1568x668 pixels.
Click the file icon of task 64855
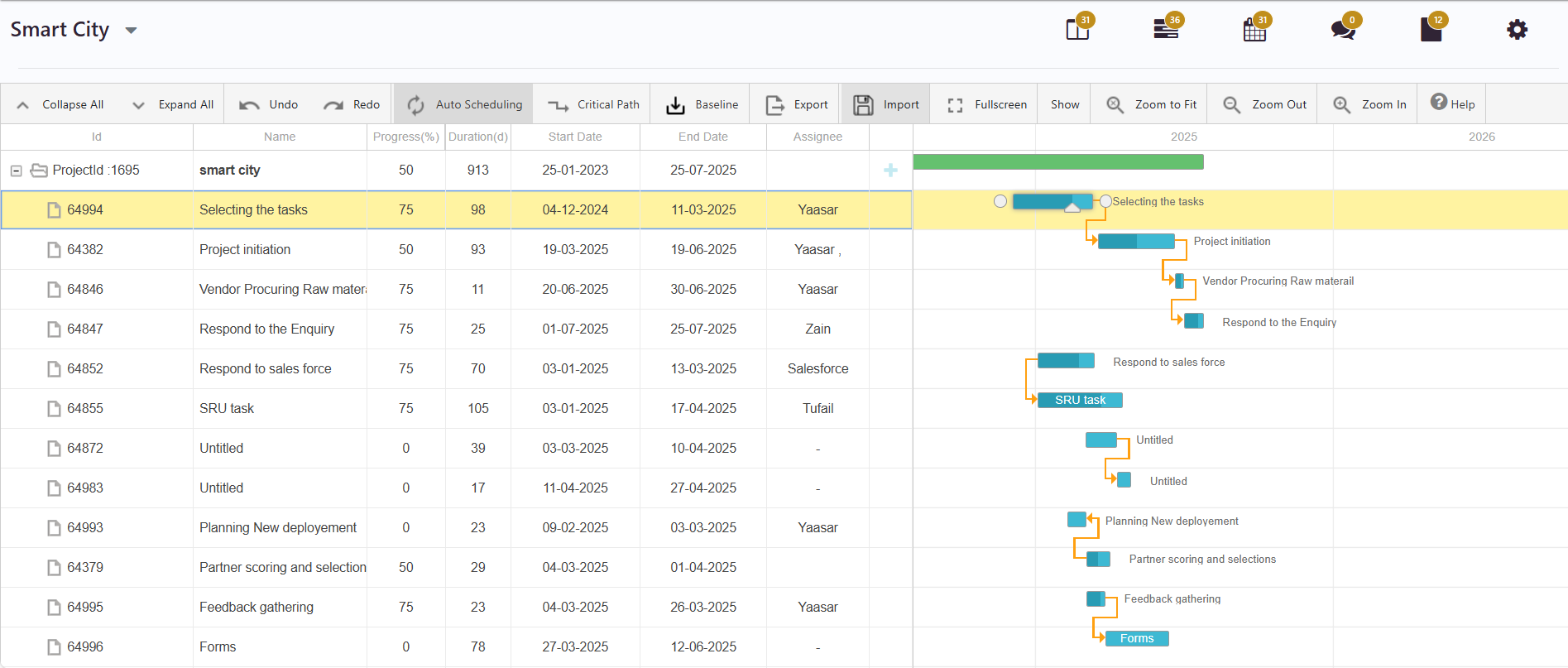(x=54, y=409)
